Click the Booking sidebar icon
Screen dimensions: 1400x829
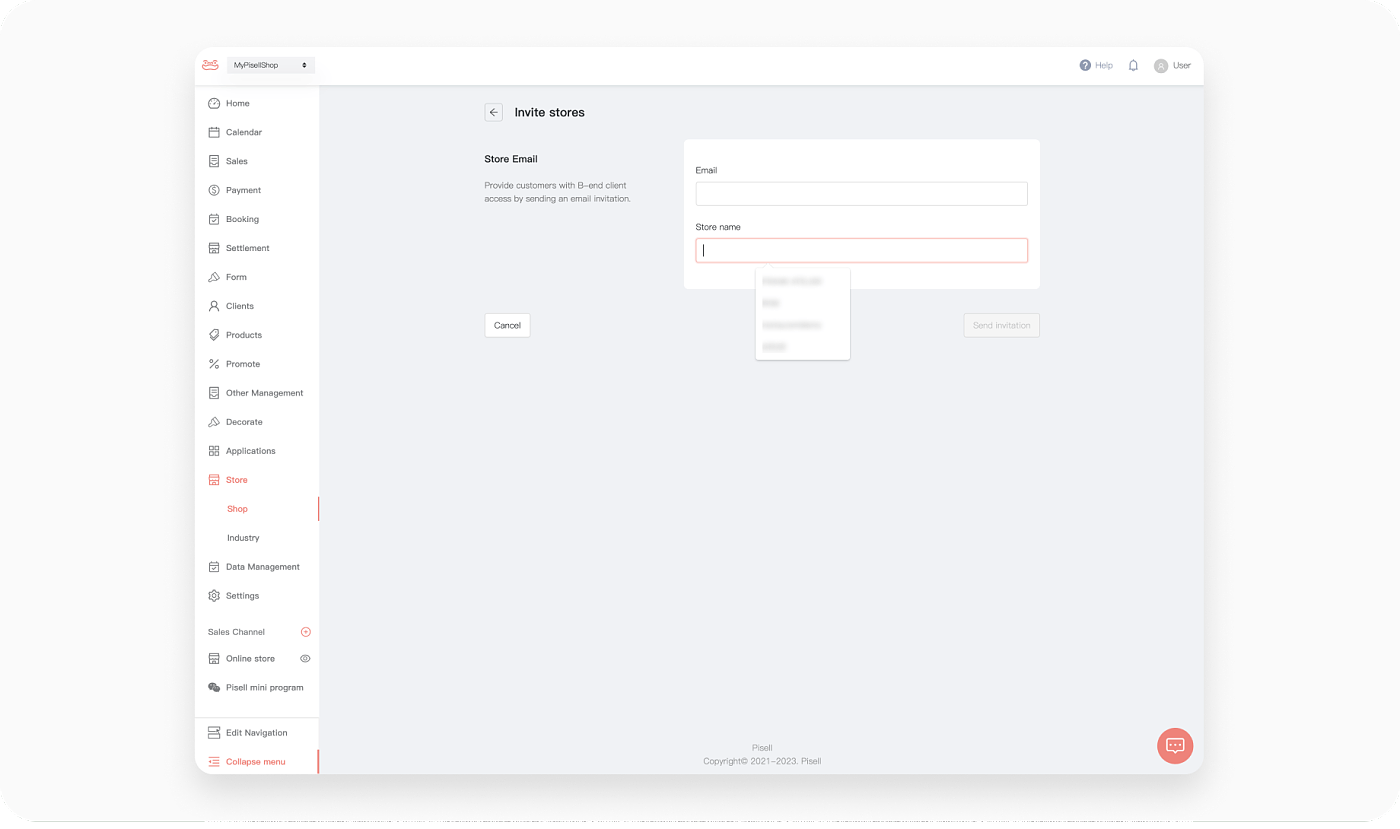[214, 219]
